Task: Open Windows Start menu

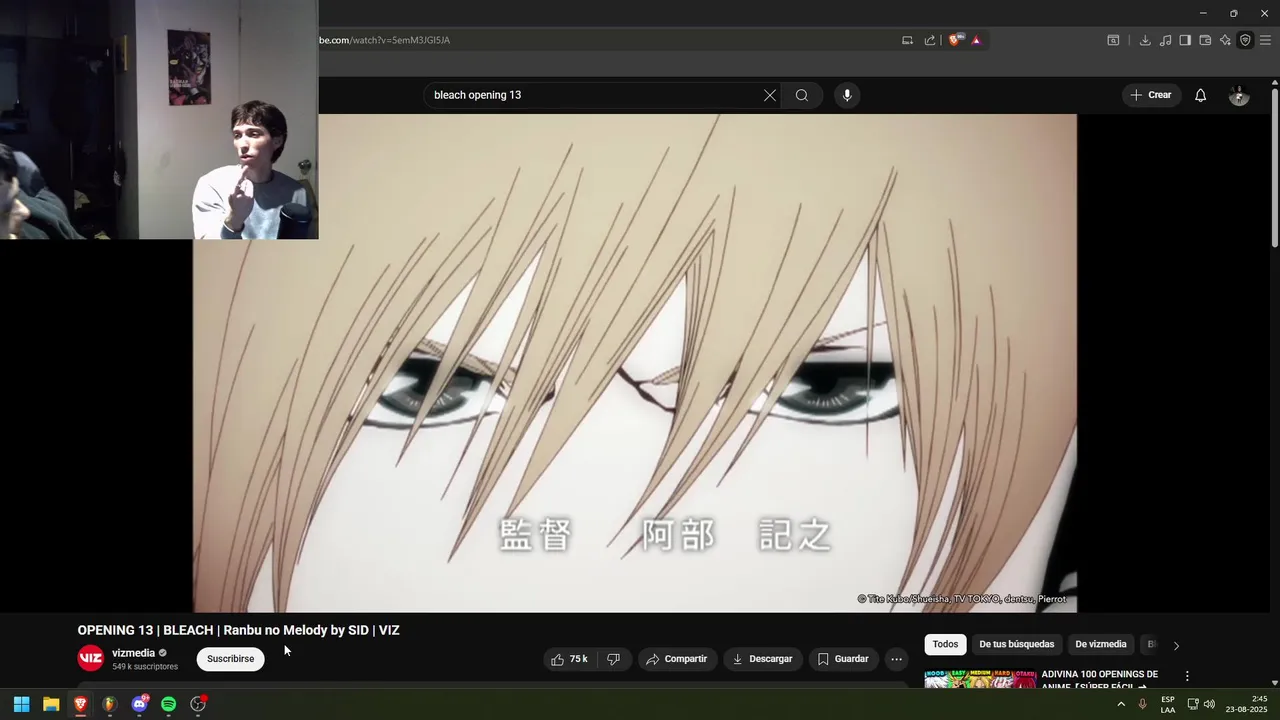Action: click(21, 704)
